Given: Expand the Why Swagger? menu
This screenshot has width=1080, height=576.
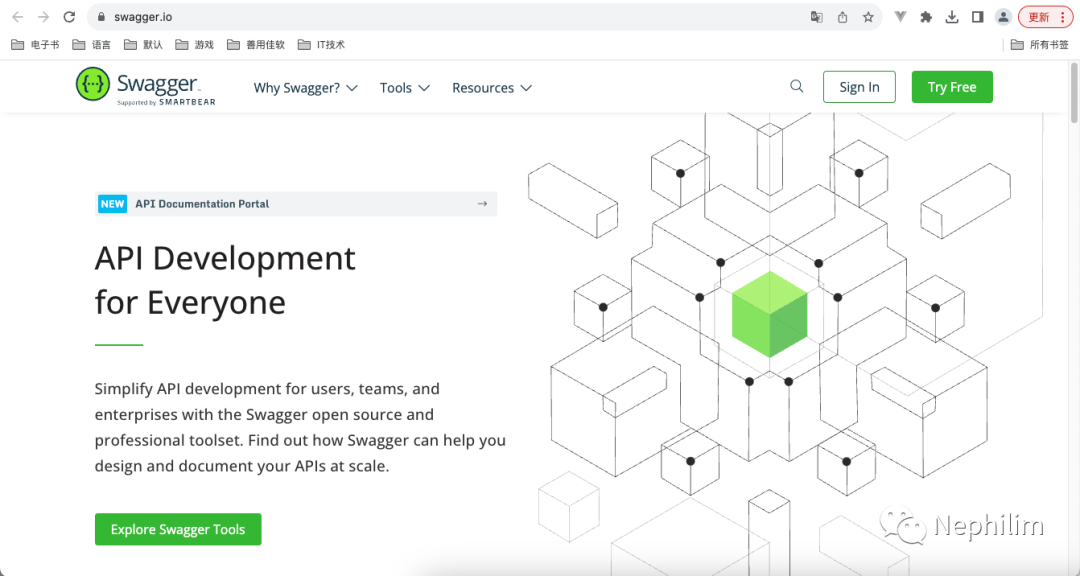Looking at the screenshot, I should click(x=305, y=88).
